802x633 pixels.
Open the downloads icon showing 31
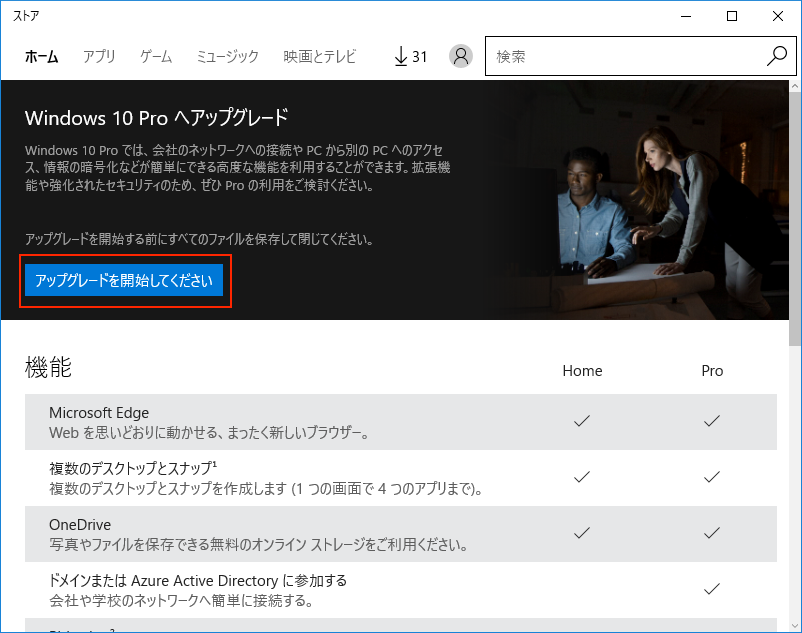[x=410, y=57]
